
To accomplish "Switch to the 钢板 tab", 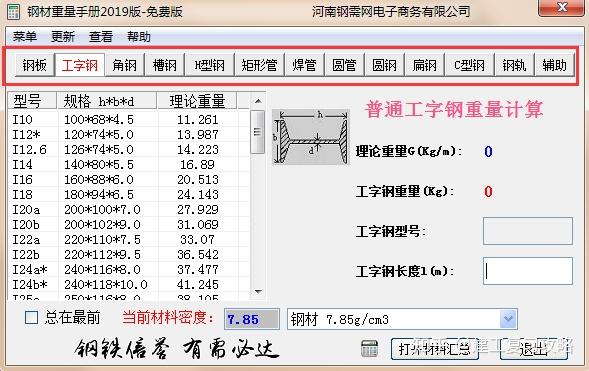I will point(35,65).
